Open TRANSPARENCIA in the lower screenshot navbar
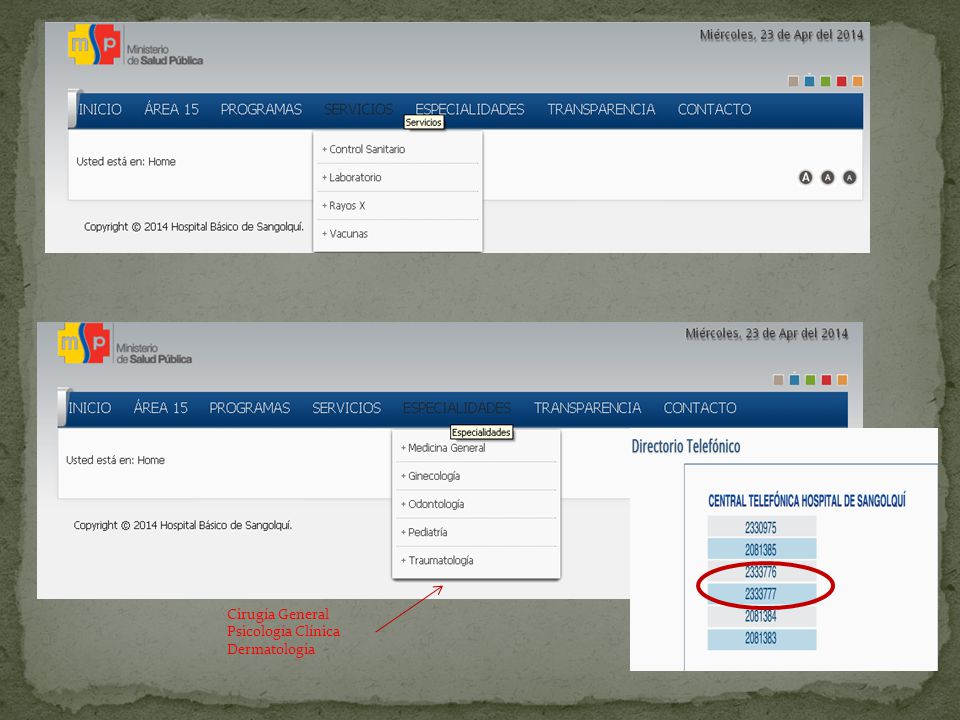The image size is (960, 720). (x=588, y=408)
